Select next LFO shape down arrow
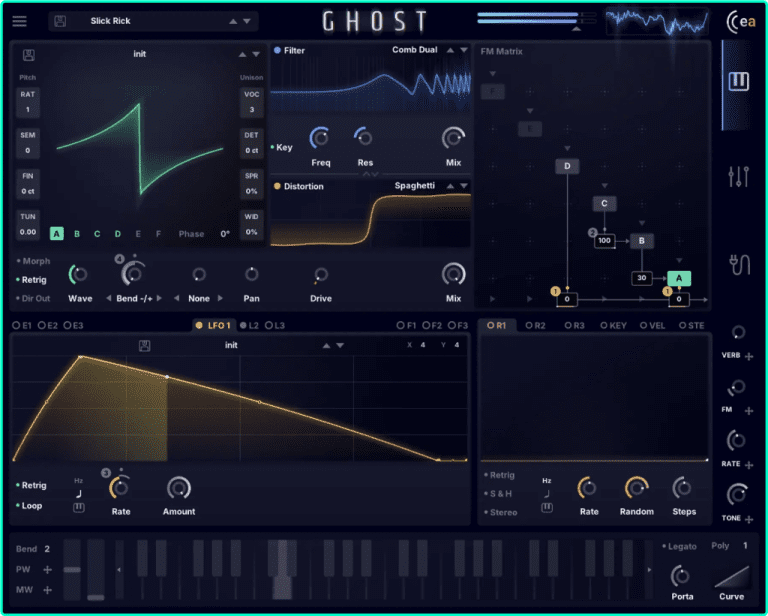The image size is (768, 616). pyautogui.click(x=340, y=346)
